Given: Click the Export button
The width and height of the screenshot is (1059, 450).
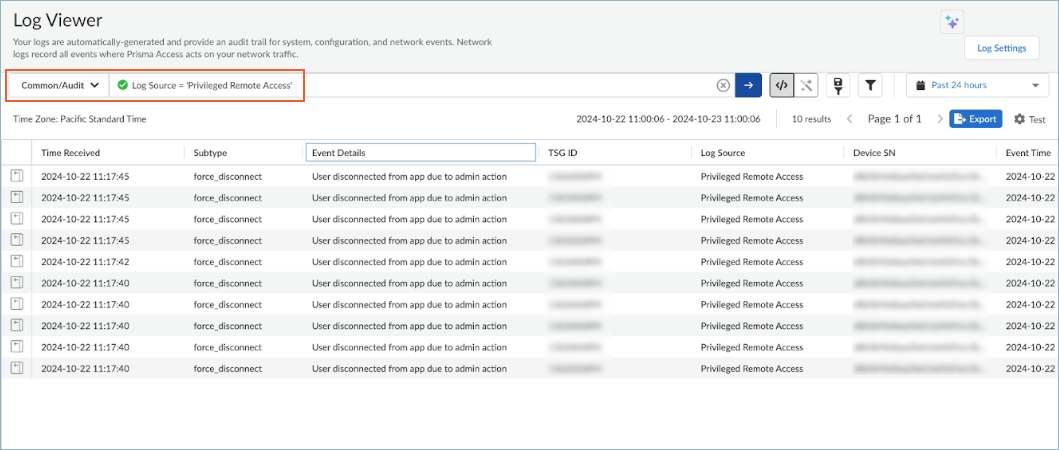Looking at the screenshot, I should coord(975,119).
